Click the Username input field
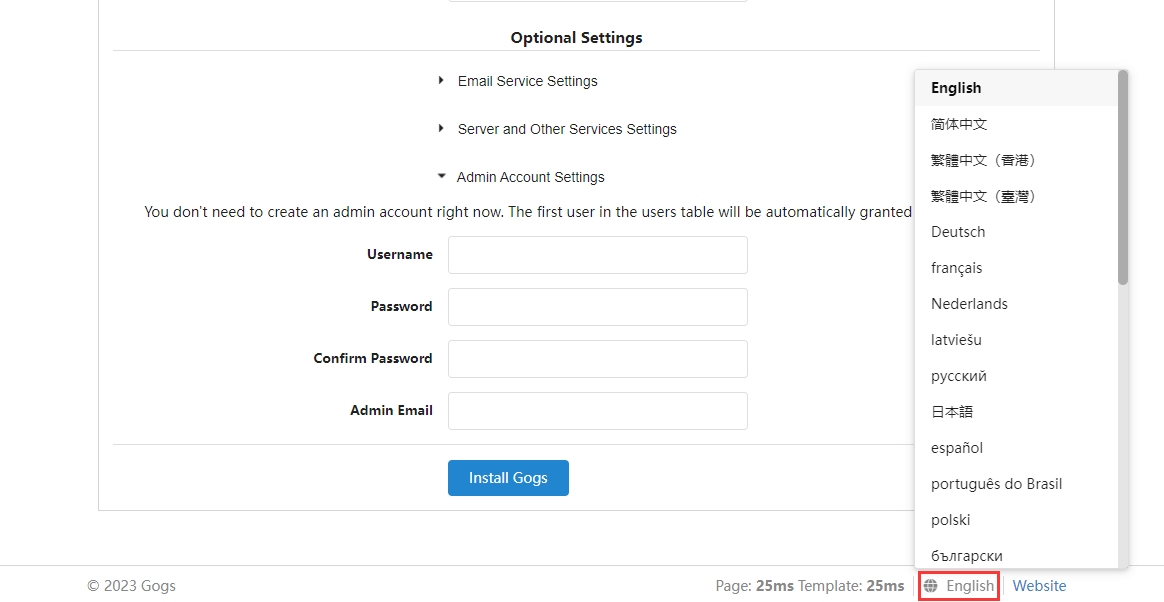 click(x=597, y=255)
